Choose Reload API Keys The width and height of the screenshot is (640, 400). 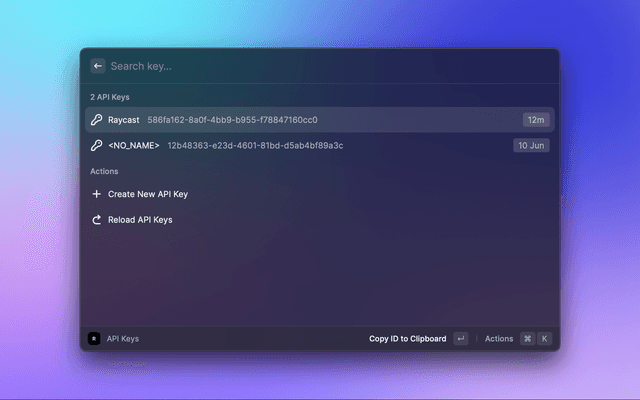click(x=140, y=219)
